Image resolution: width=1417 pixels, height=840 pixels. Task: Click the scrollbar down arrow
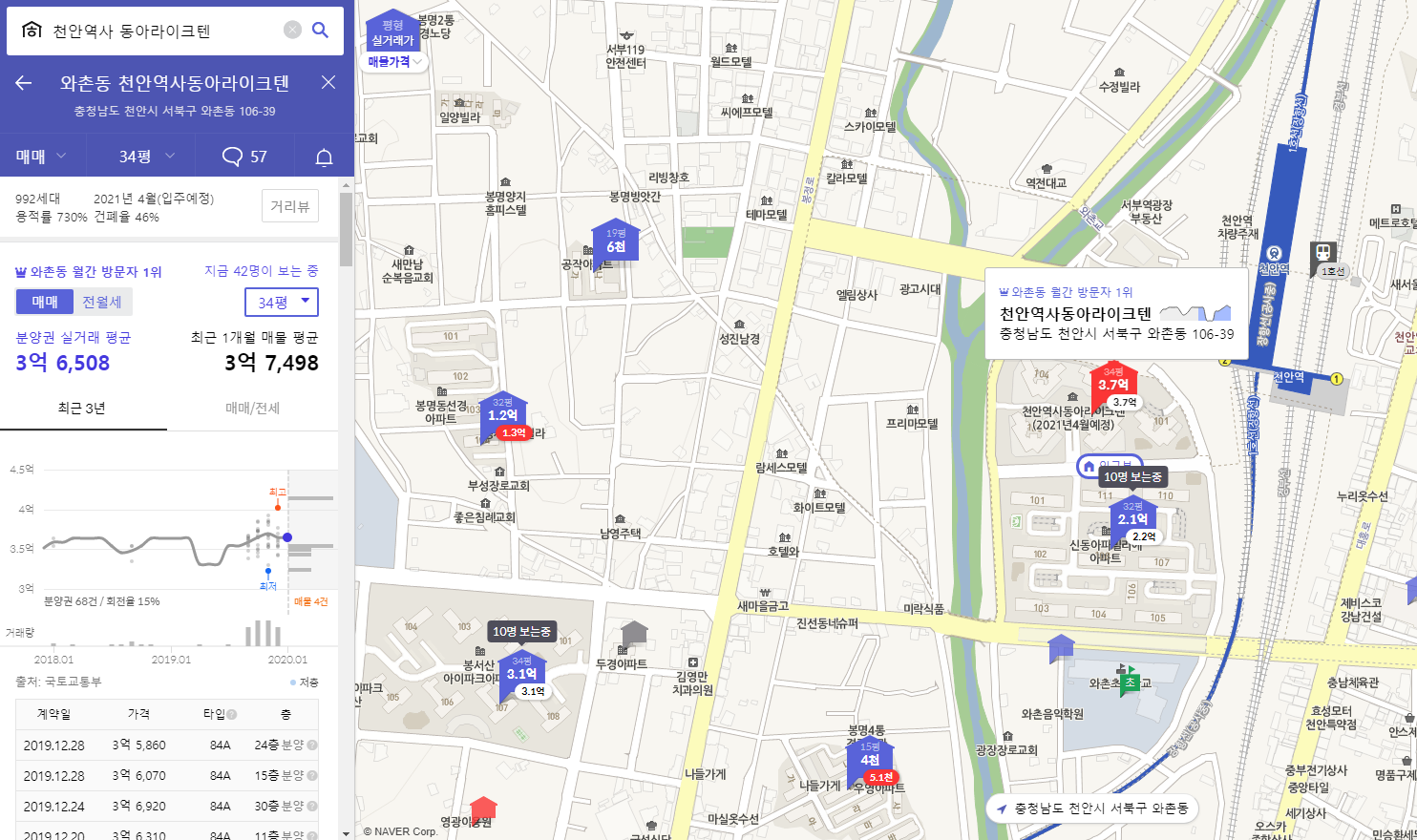click(x=347, y=833)
